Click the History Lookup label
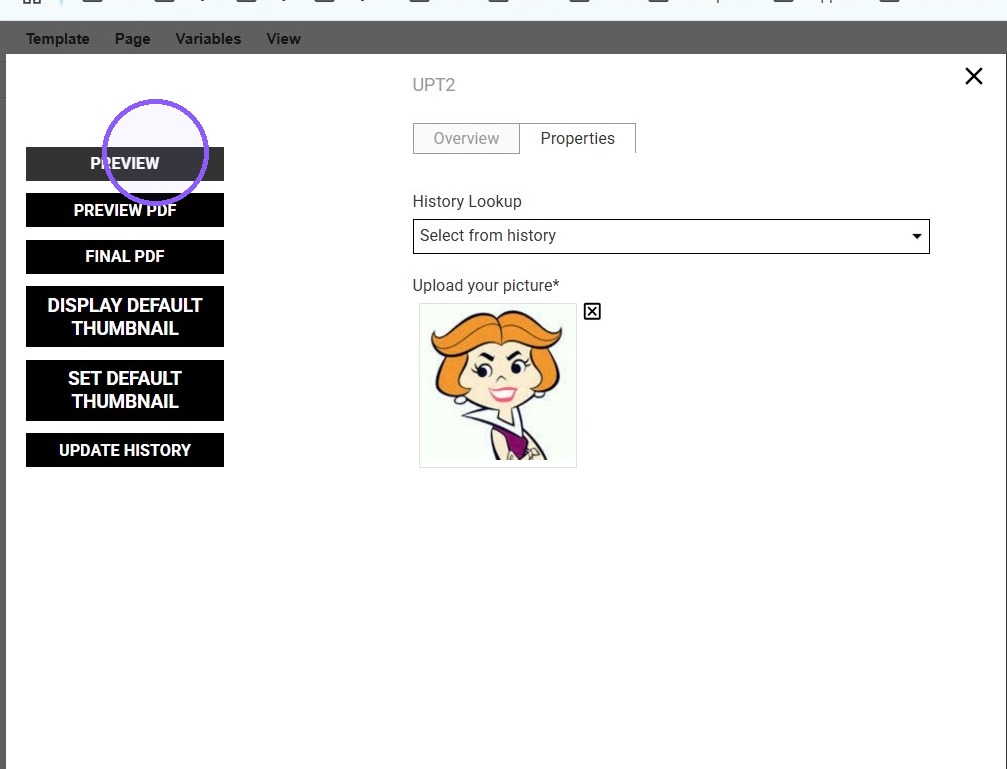Image resolution: width=1007 pixels, height=769 pixels. (x=467, y=201)
